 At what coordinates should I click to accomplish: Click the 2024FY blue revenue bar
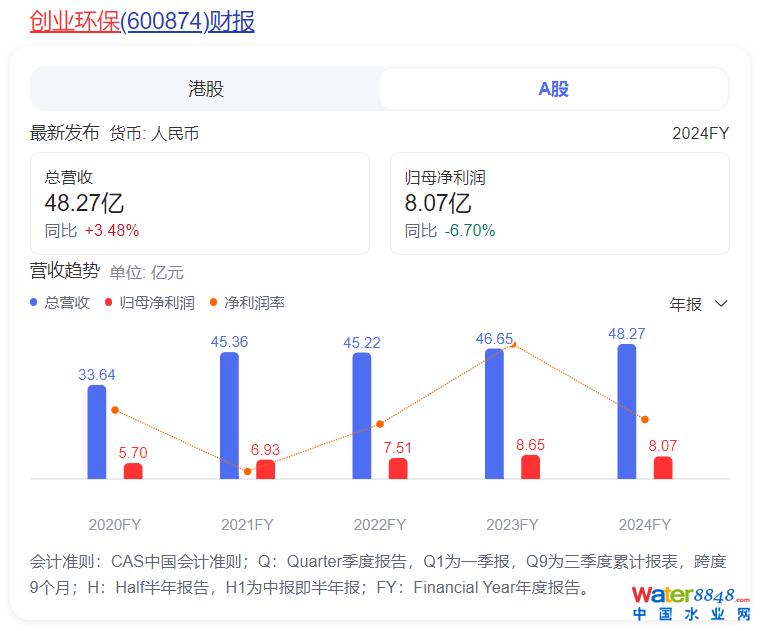coord(627,412)
